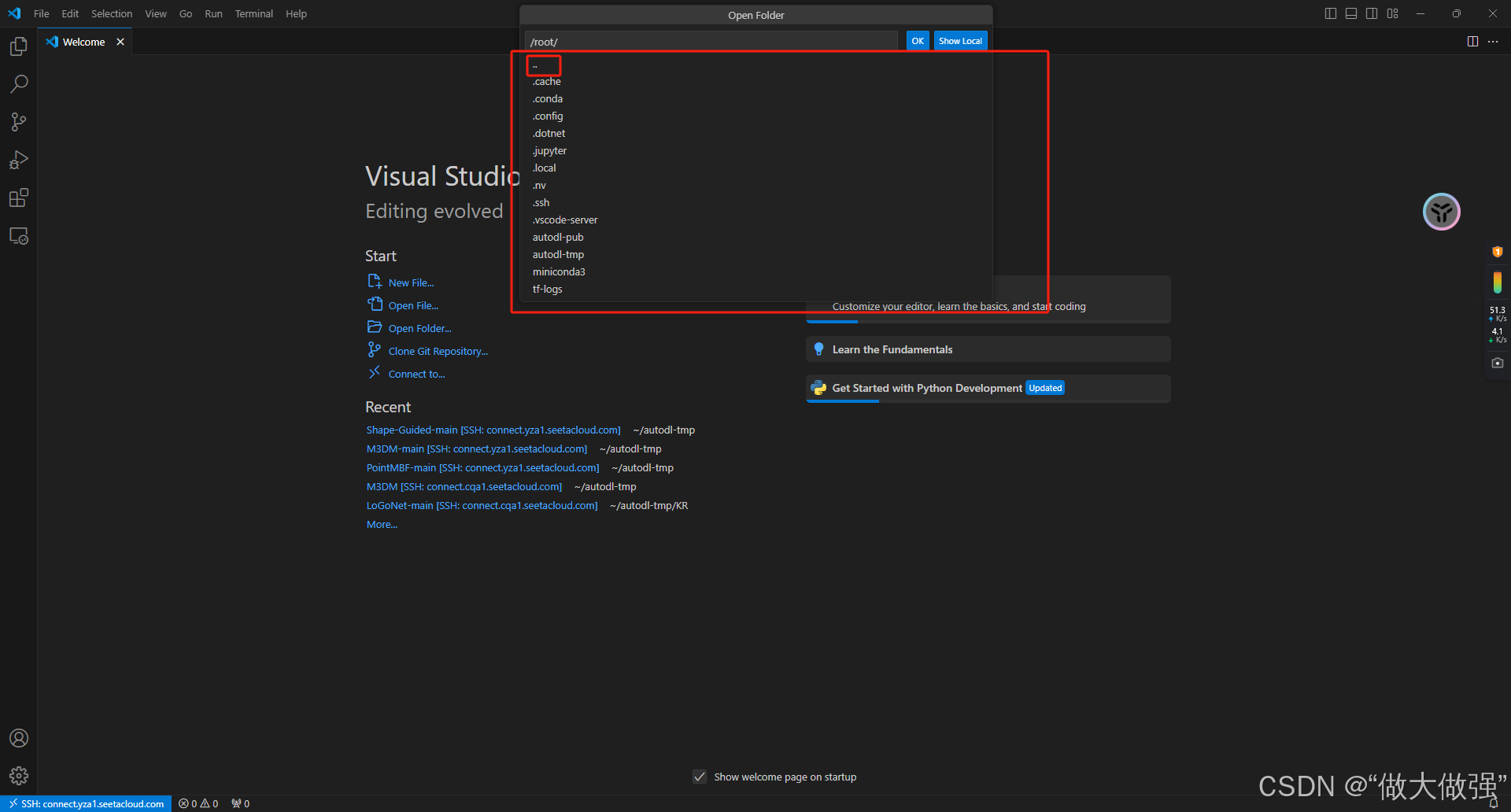
Task: Toggle secondary side bar layout icon
Action: 1372,13
